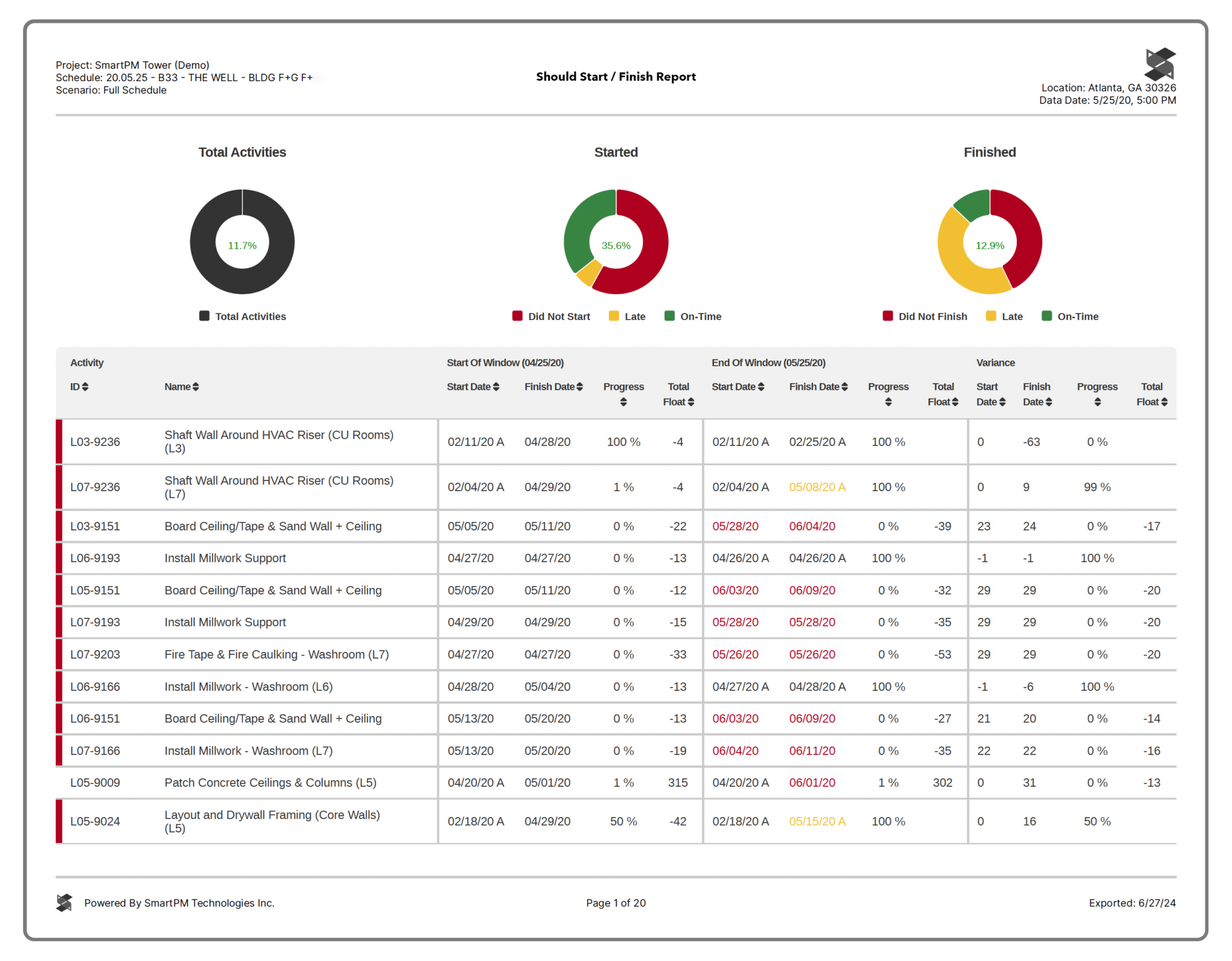Select the End Of Window header section
The height and width of the screenshot is (961, 1232).
(x=768, y=362)
